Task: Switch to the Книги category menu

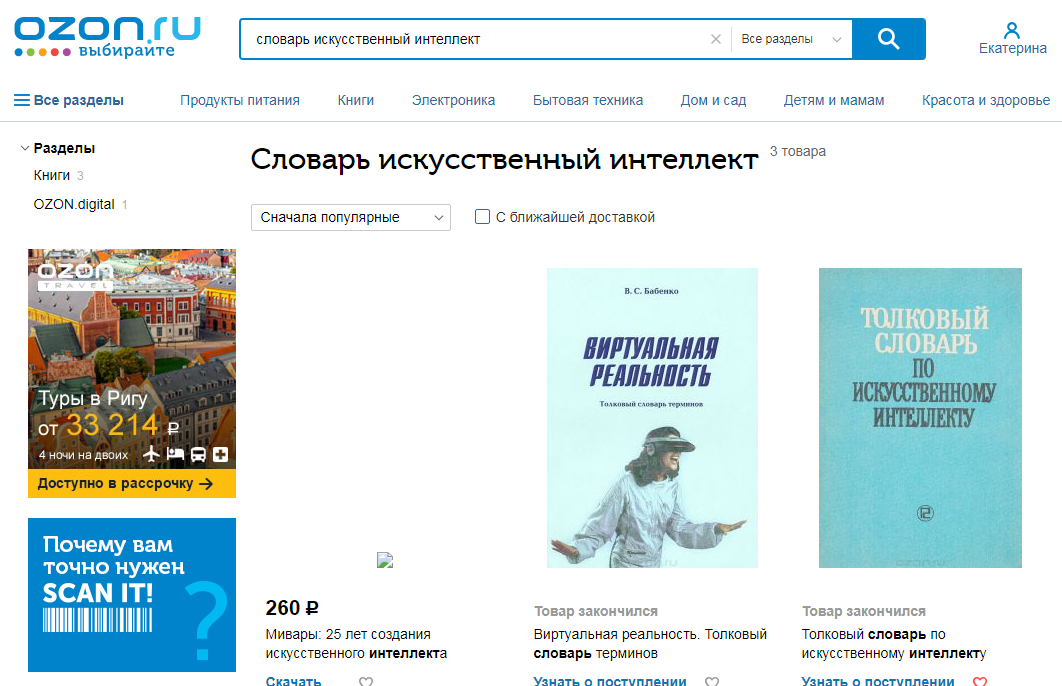Action: (355, 100)
